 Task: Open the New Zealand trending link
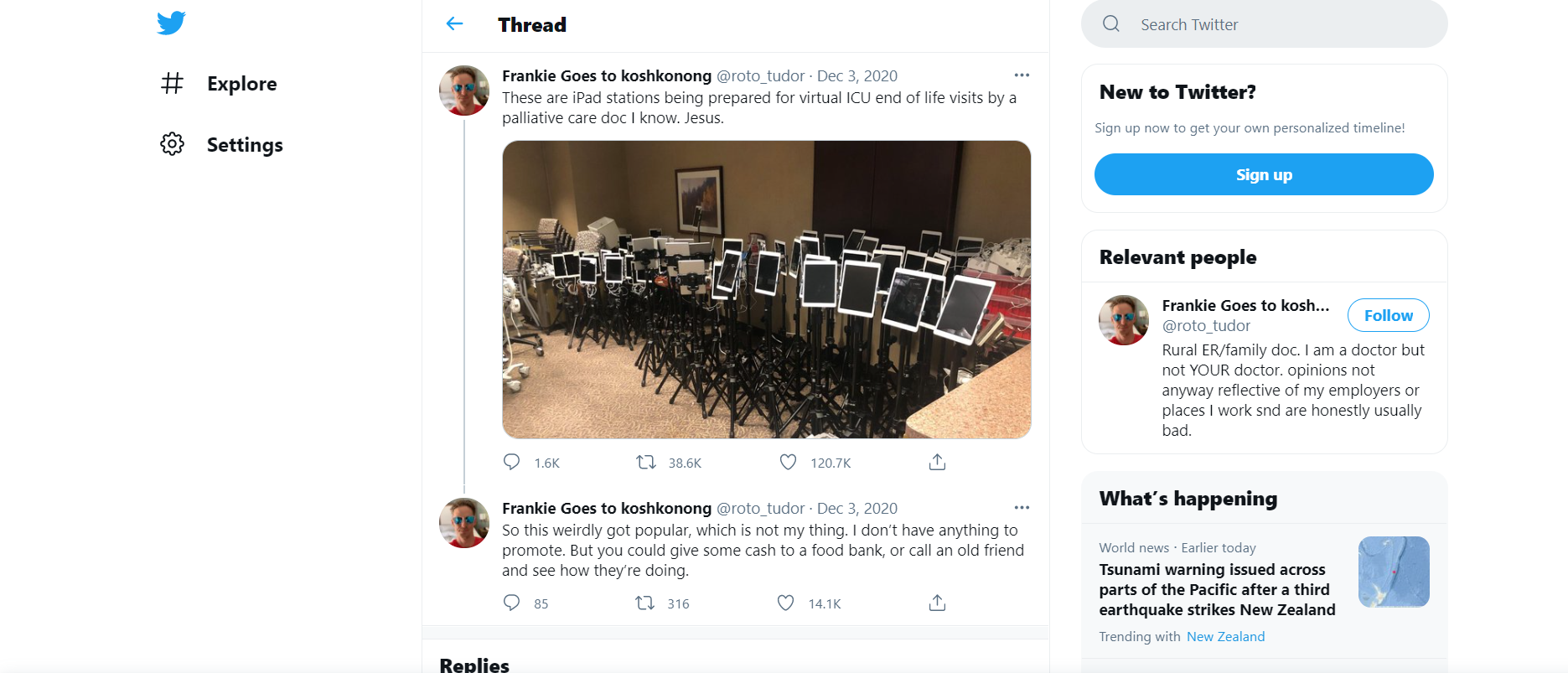click(x=1225, y=637)
